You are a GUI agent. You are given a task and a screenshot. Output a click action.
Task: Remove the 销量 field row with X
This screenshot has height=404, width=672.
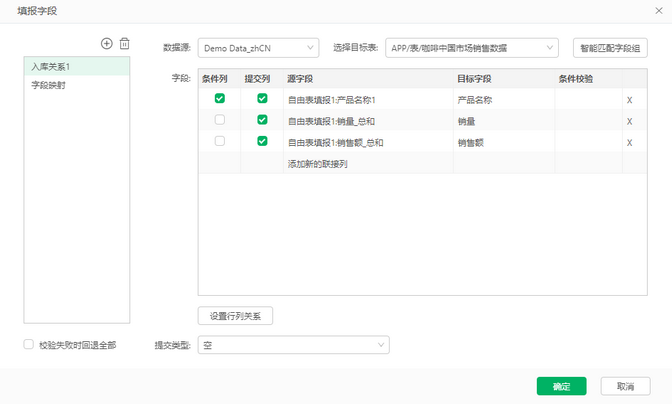(x=629, y=121)
